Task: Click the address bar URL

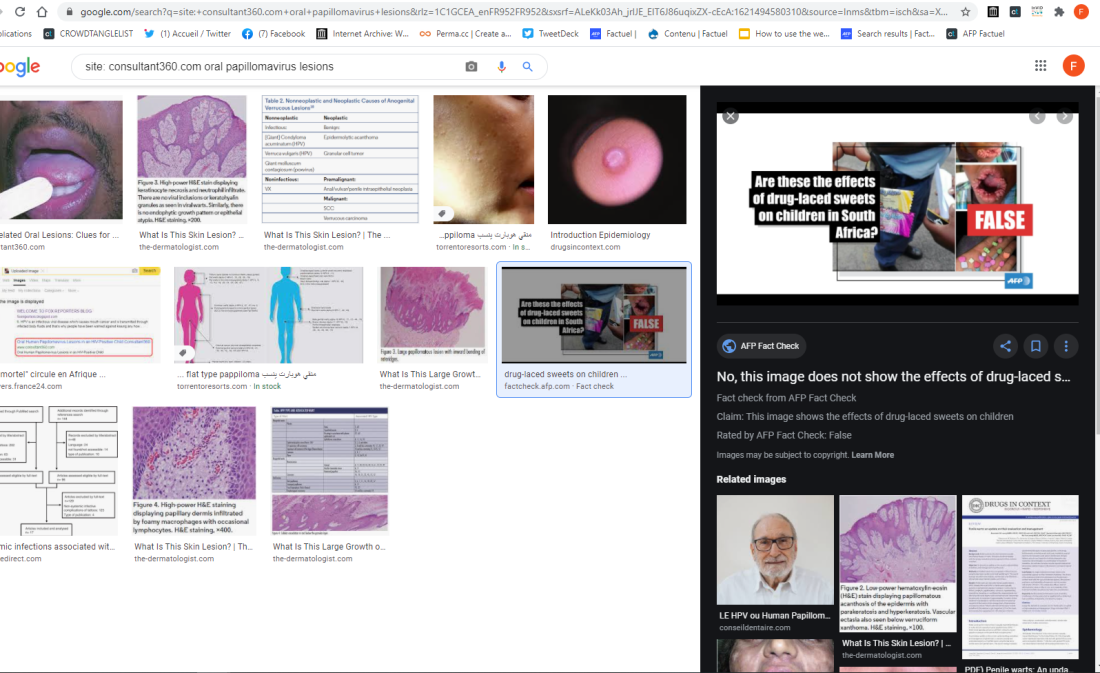Action: [x=512, y=11]
